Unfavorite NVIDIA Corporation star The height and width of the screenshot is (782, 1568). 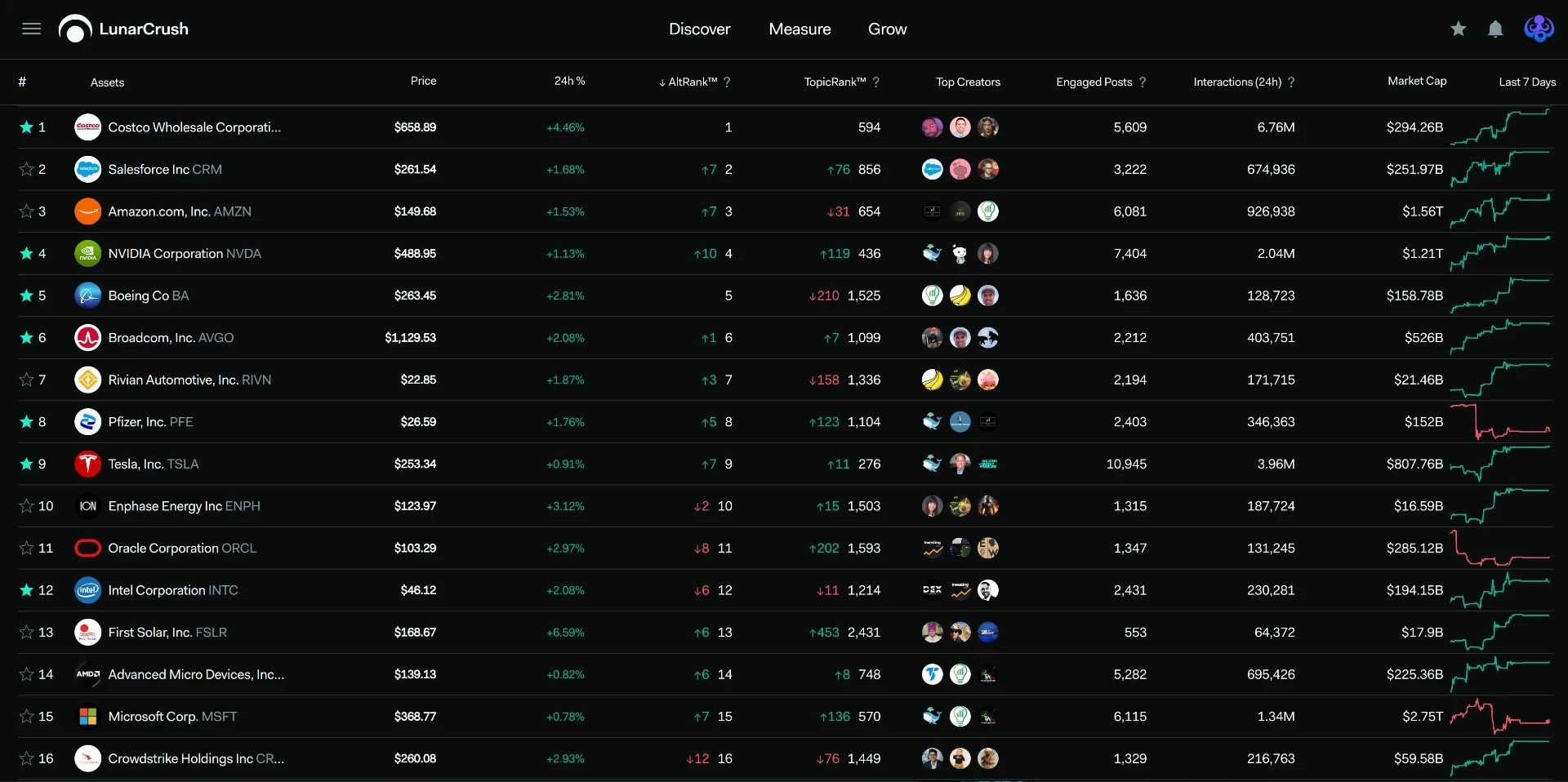(x=26, y=254)
